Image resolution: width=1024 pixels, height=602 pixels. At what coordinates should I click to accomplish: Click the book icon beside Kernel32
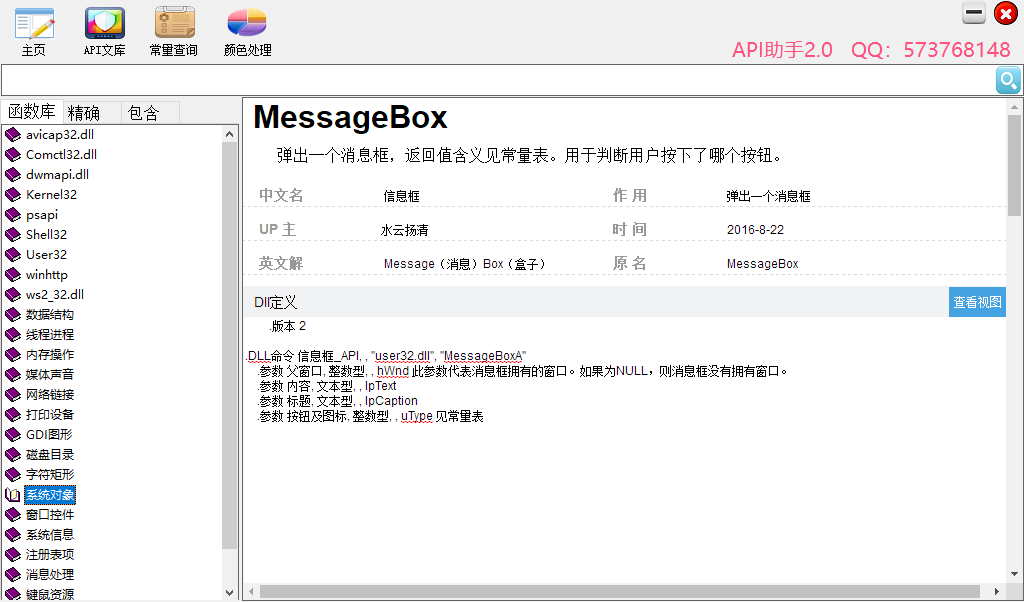pyautogui.click(x=13, y=195)
